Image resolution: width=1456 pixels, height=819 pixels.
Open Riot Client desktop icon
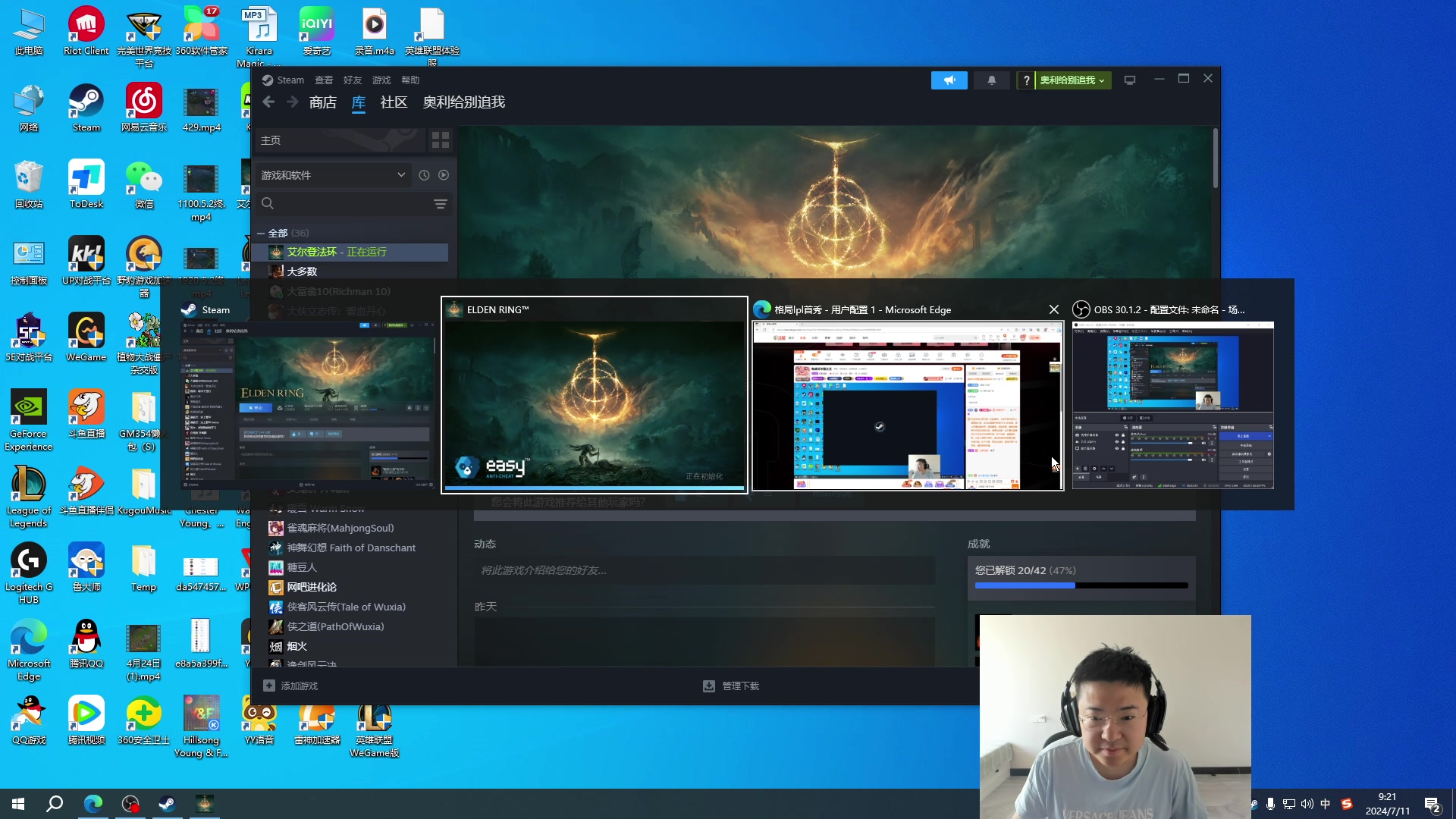click(x=86, y=31)
